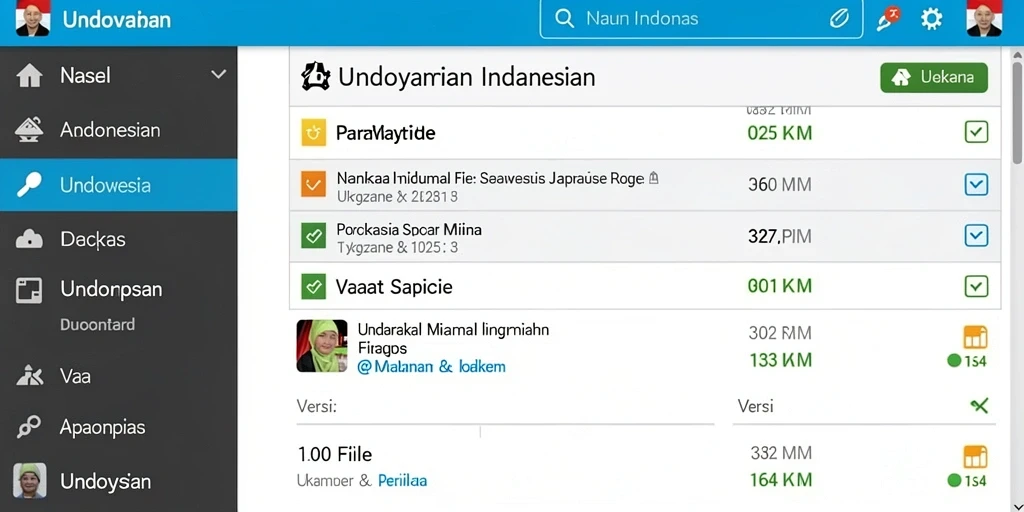Click the orange Nankaa Imidumal row icon
This screenshot has width=1024, height=512.
tap(313, 184)
